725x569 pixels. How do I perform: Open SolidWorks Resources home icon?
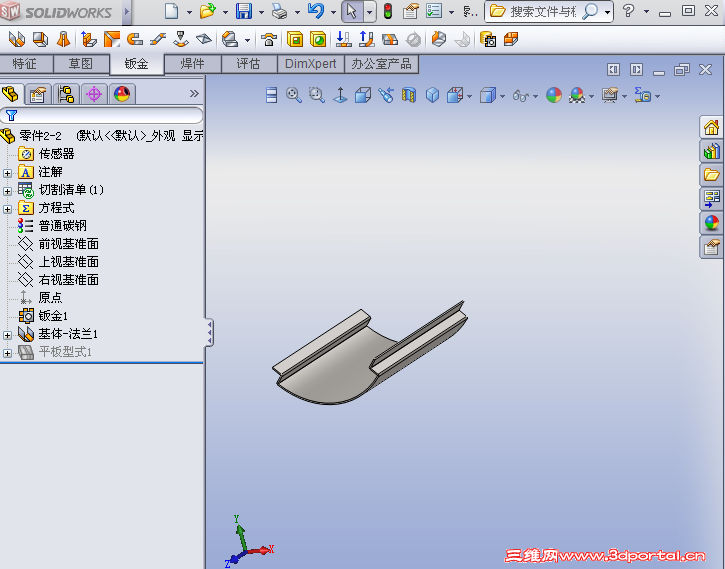[711, 127]
